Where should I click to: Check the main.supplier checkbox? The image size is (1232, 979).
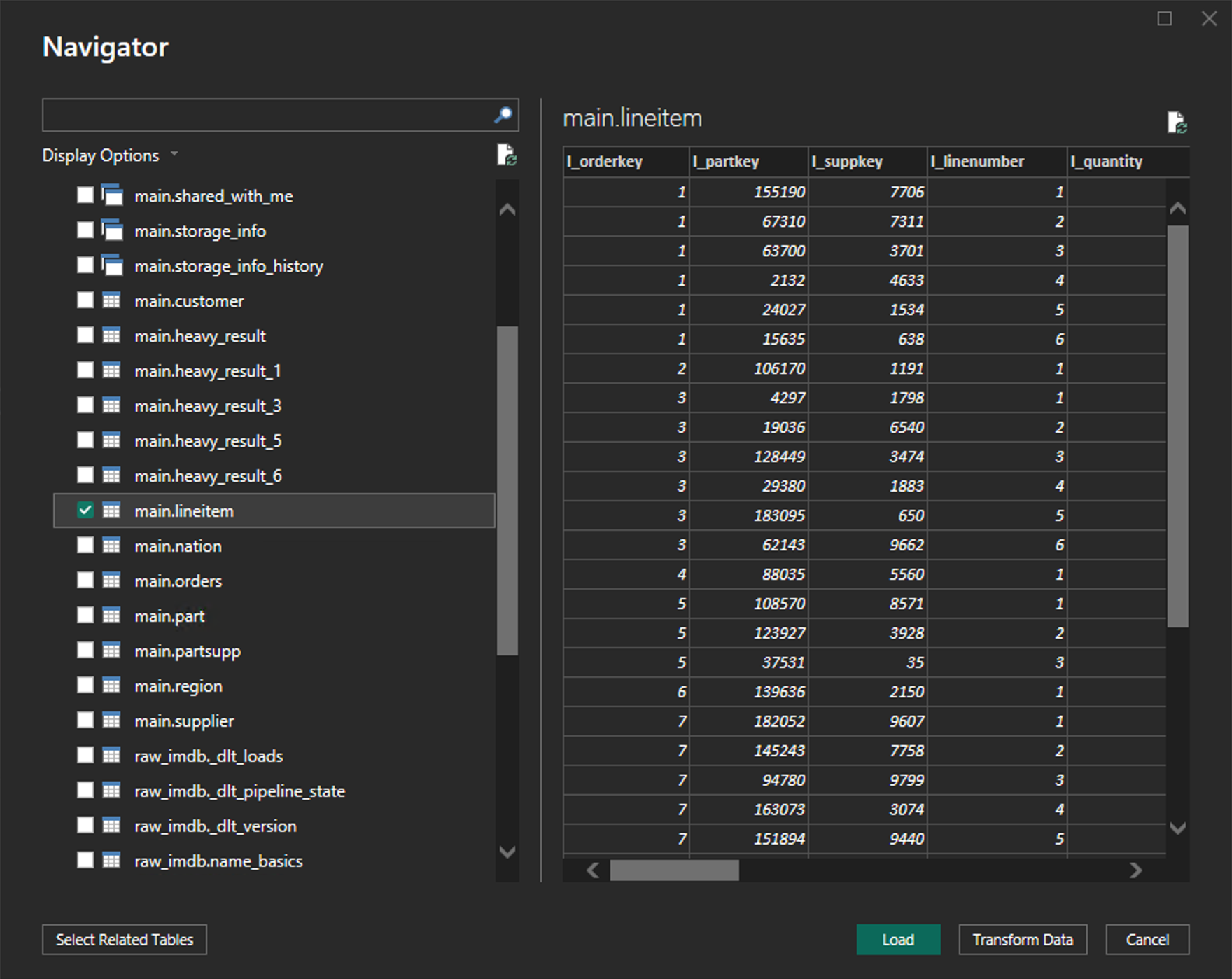tap(85, 721)
